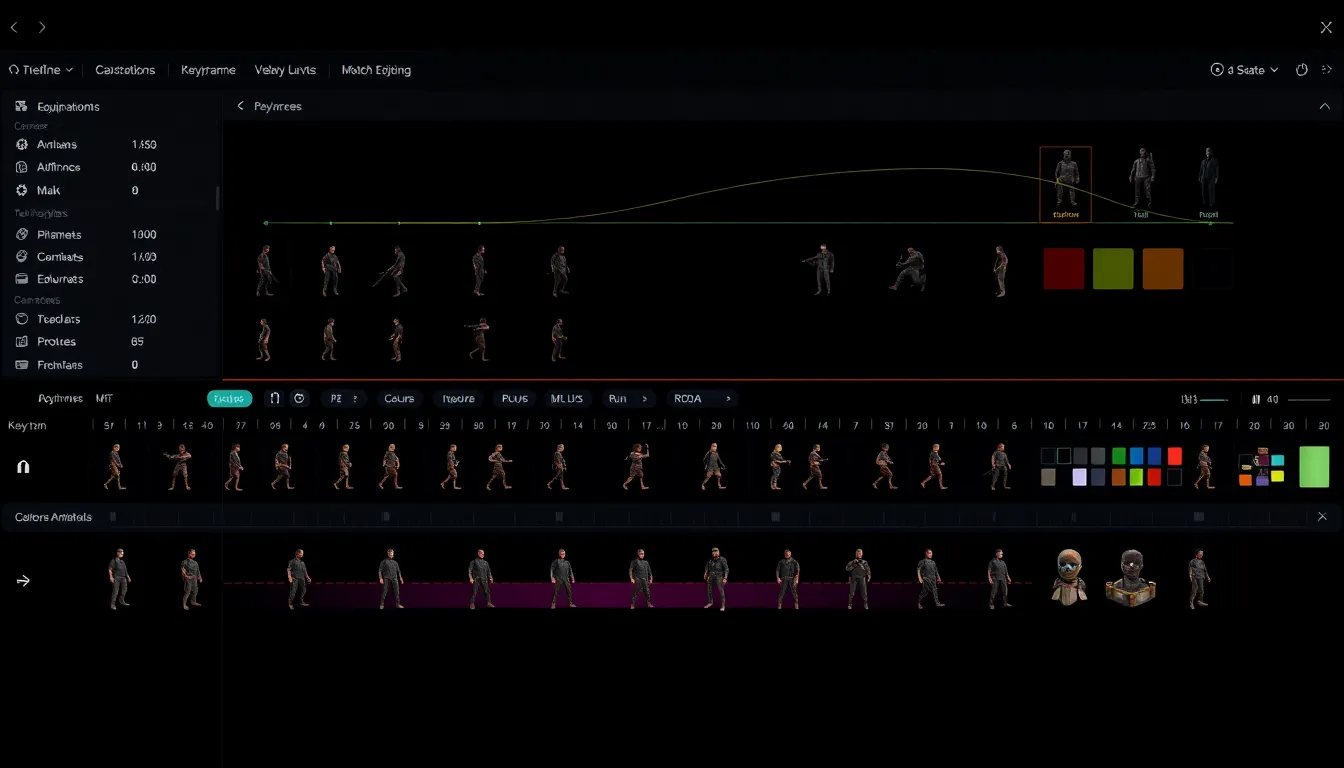The width and height of the screenshot is (1344, 768).
Task: Open the Tiefine dropdown in top menu
Action: (x=41, y=70)
